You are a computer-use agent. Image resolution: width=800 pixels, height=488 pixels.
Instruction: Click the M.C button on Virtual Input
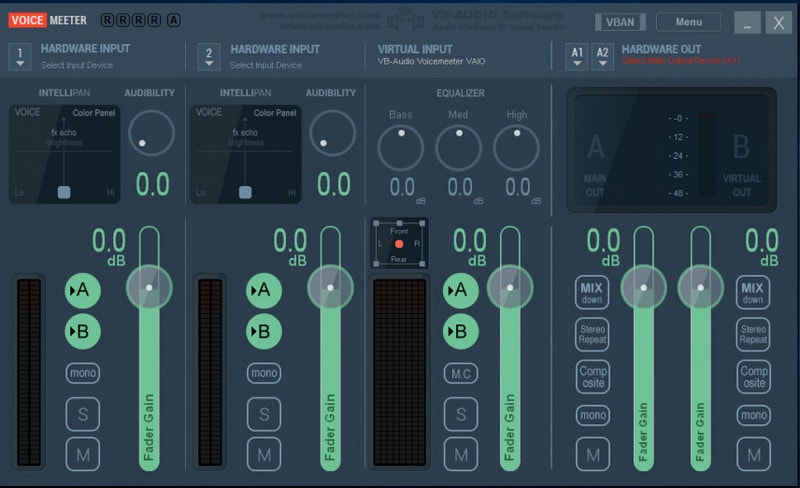point(461,374)
